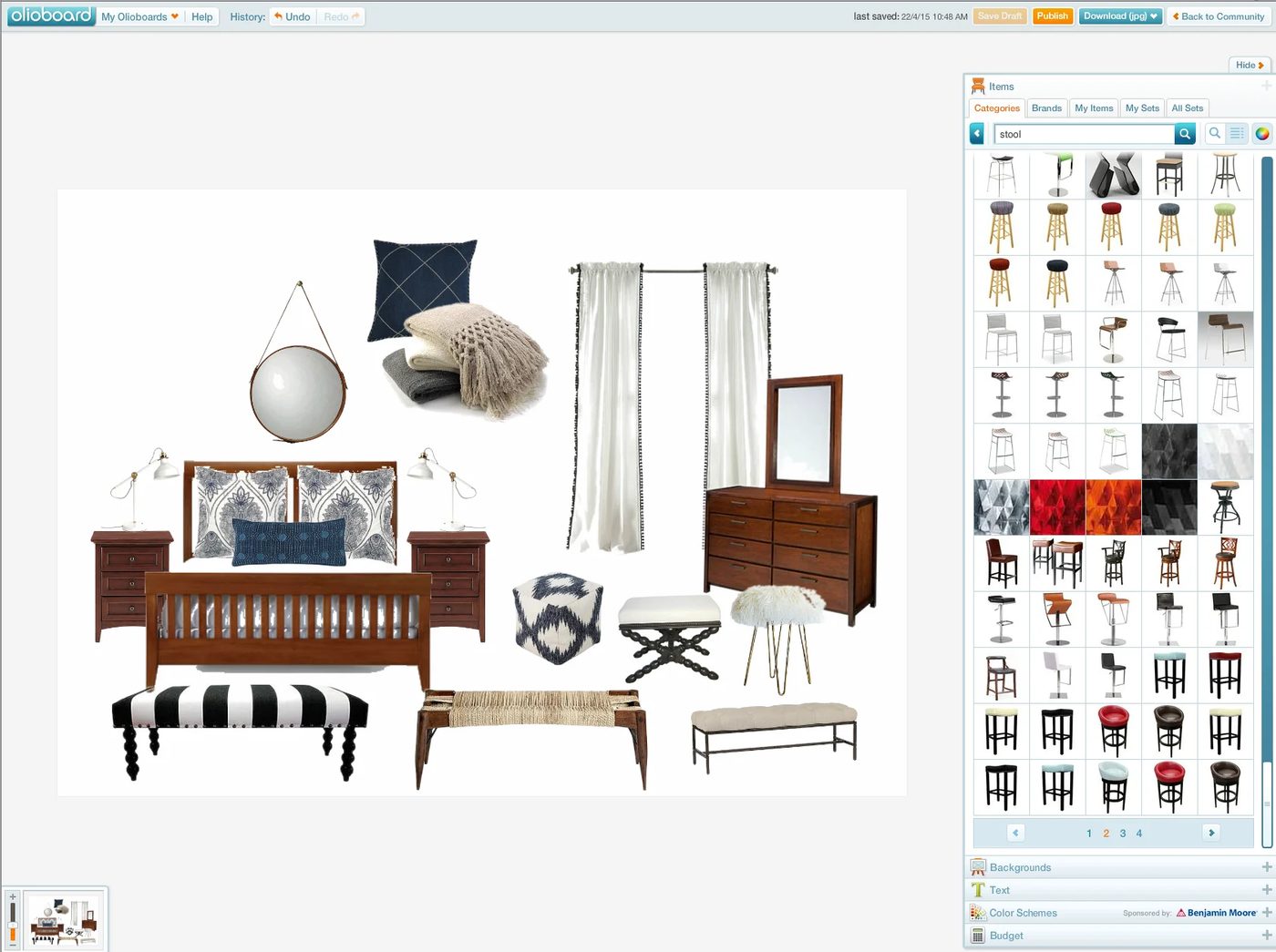Expand the Text panel

tap(1120, 890)
